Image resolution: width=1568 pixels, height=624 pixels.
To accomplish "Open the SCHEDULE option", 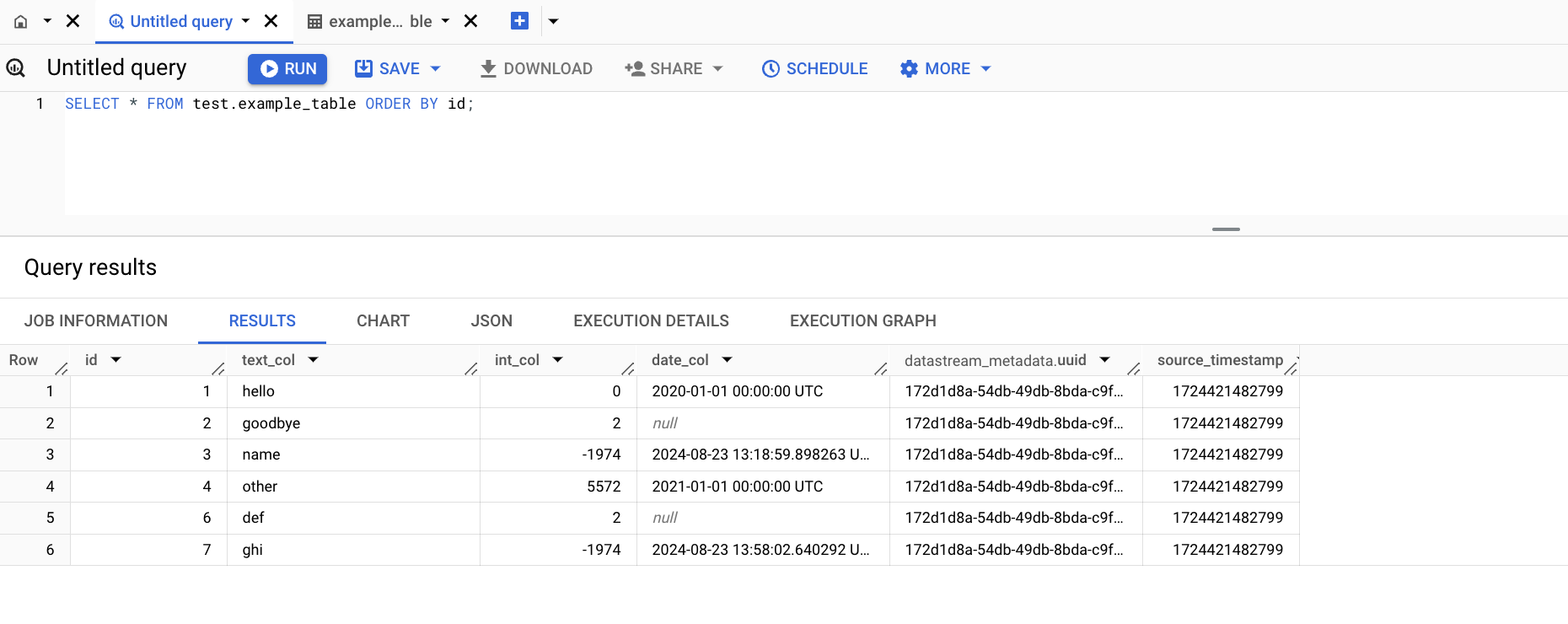I will click(814, 68).
